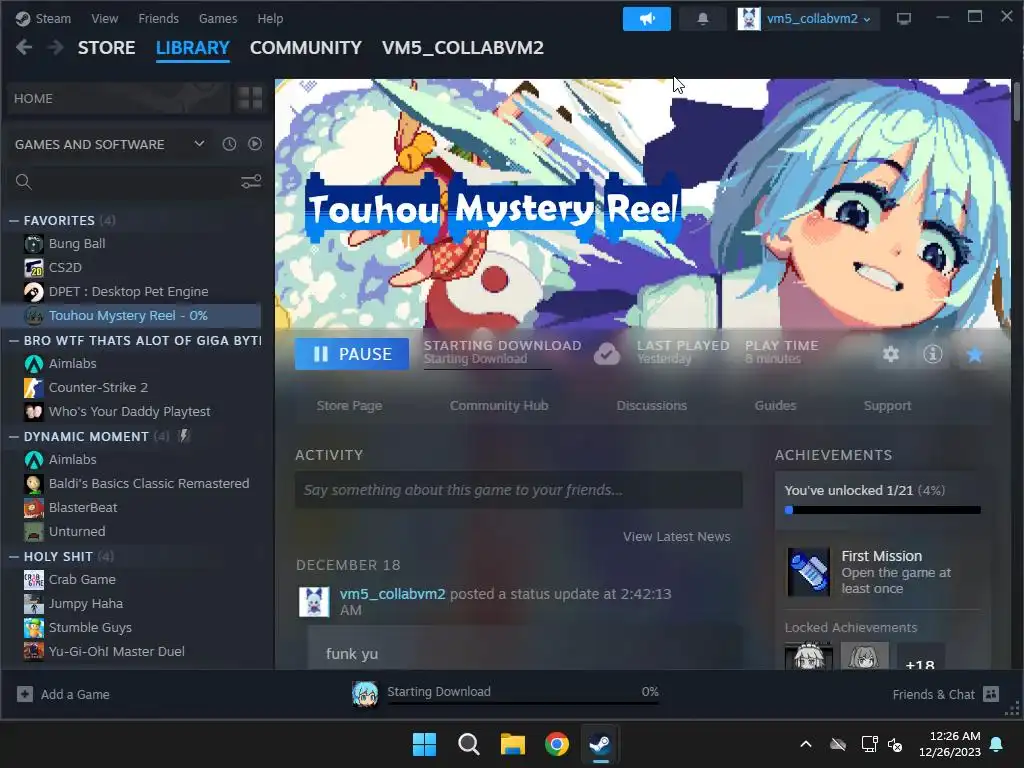Click the +18 locked achievements tile
The width and height of the screenshot is (1024, 768).
click(920, 656)
